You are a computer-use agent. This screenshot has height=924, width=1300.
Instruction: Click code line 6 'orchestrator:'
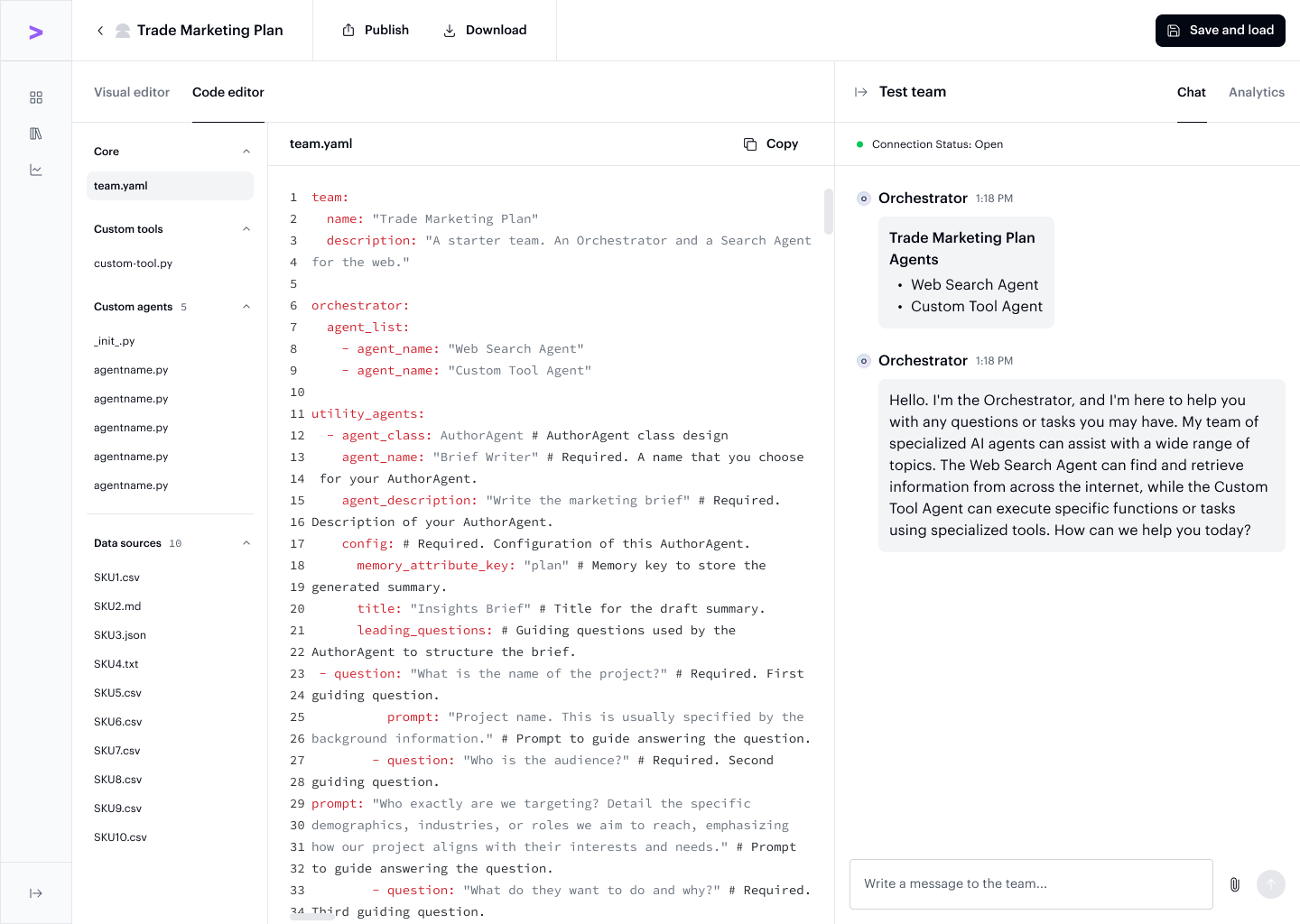pos(360,306)
